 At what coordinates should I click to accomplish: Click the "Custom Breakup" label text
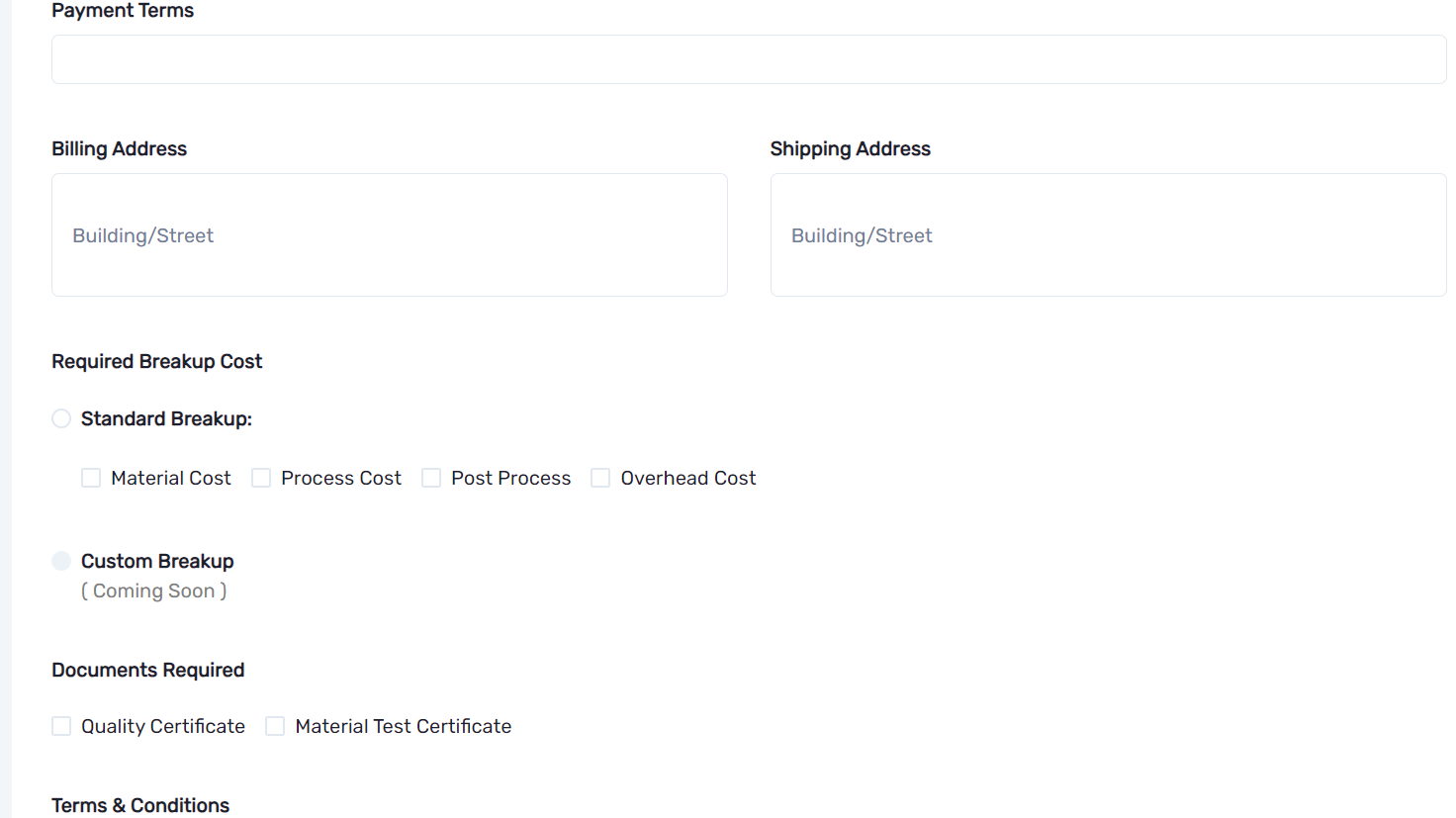pyautogui.click(x=157, y=561)
